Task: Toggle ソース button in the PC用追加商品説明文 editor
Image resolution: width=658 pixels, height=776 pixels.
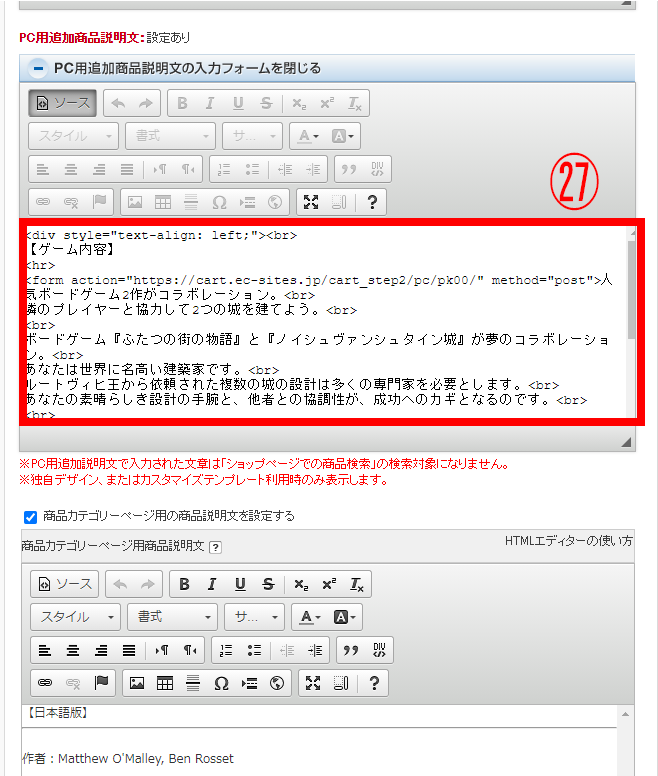Action: click(62, 103)
